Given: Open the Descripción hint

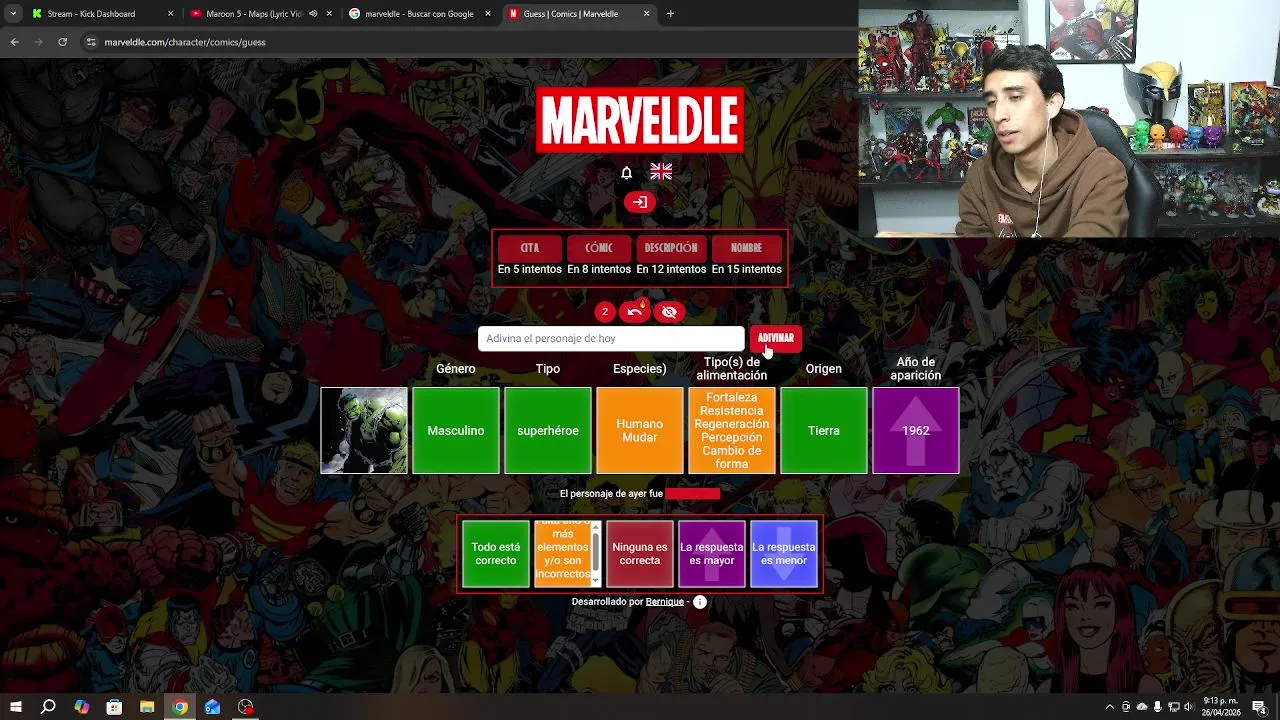Looking at the screenshot, I should 671,248.
